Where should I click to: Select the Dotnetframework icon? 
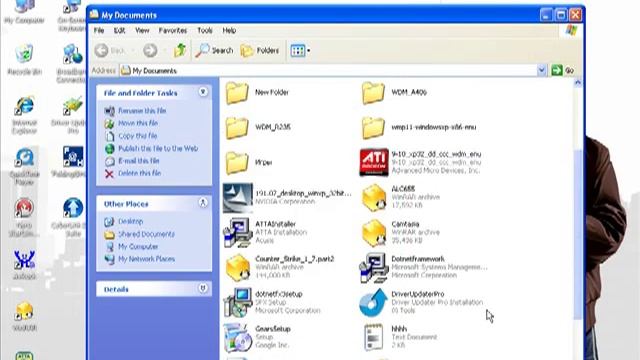373,268
